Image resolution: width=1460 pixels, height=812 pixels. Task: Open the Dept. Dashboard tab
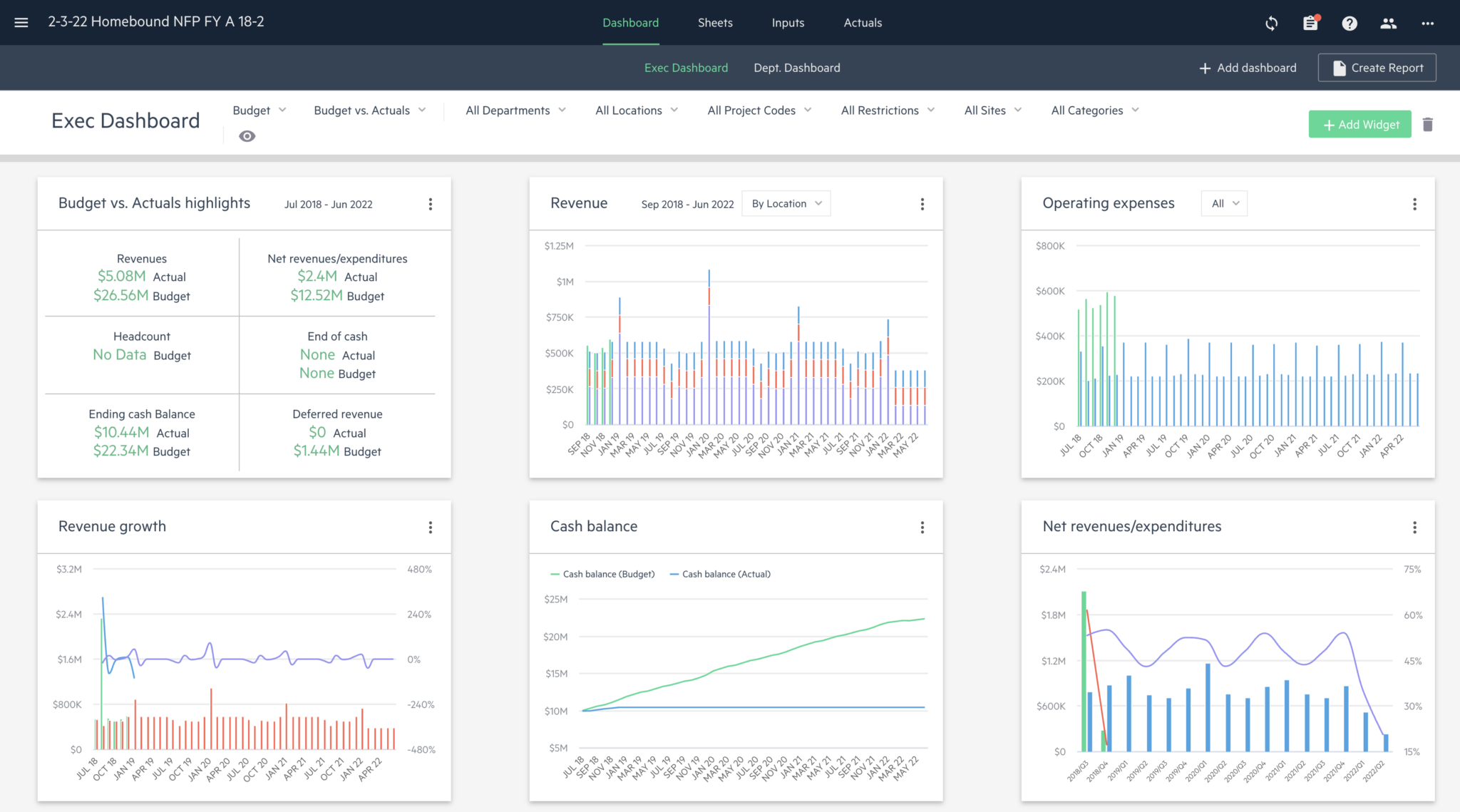[x=796, y=68]
